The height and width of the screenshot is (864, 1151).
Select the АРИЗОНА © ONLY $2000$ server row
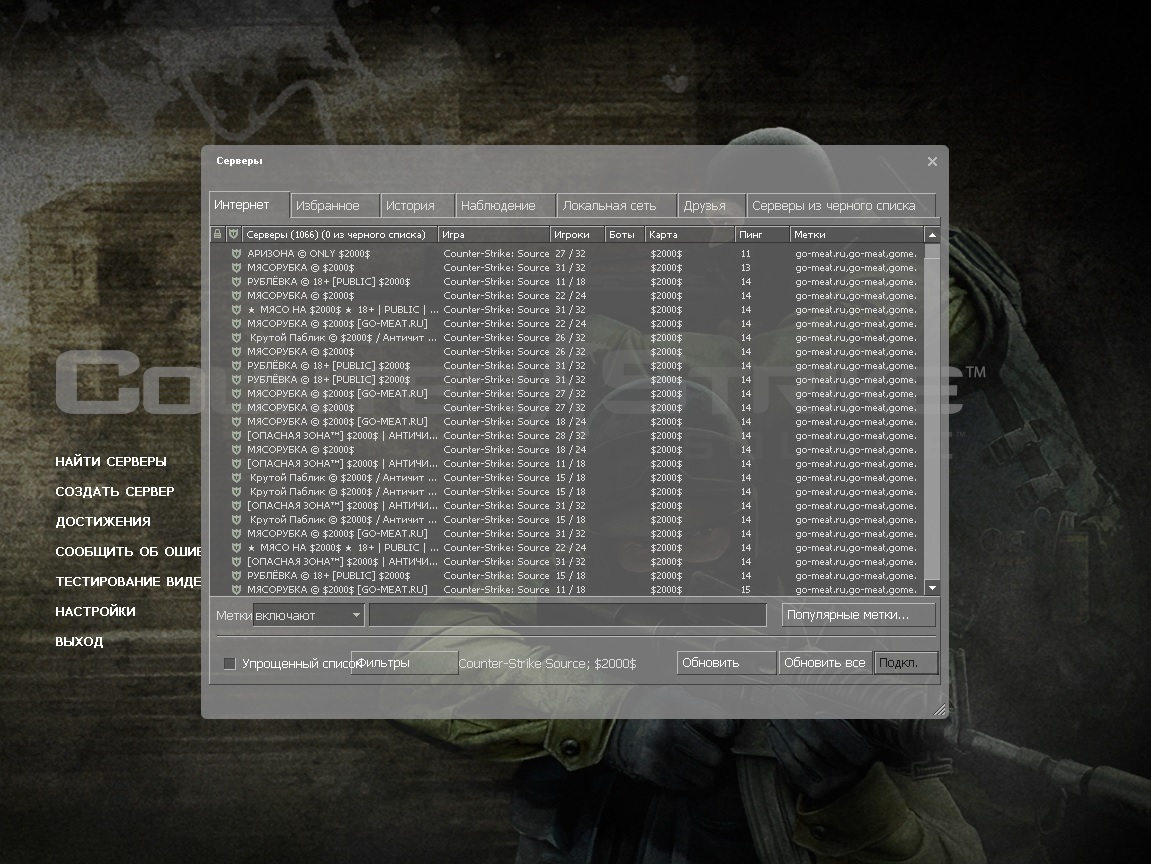tap(567, 253)
